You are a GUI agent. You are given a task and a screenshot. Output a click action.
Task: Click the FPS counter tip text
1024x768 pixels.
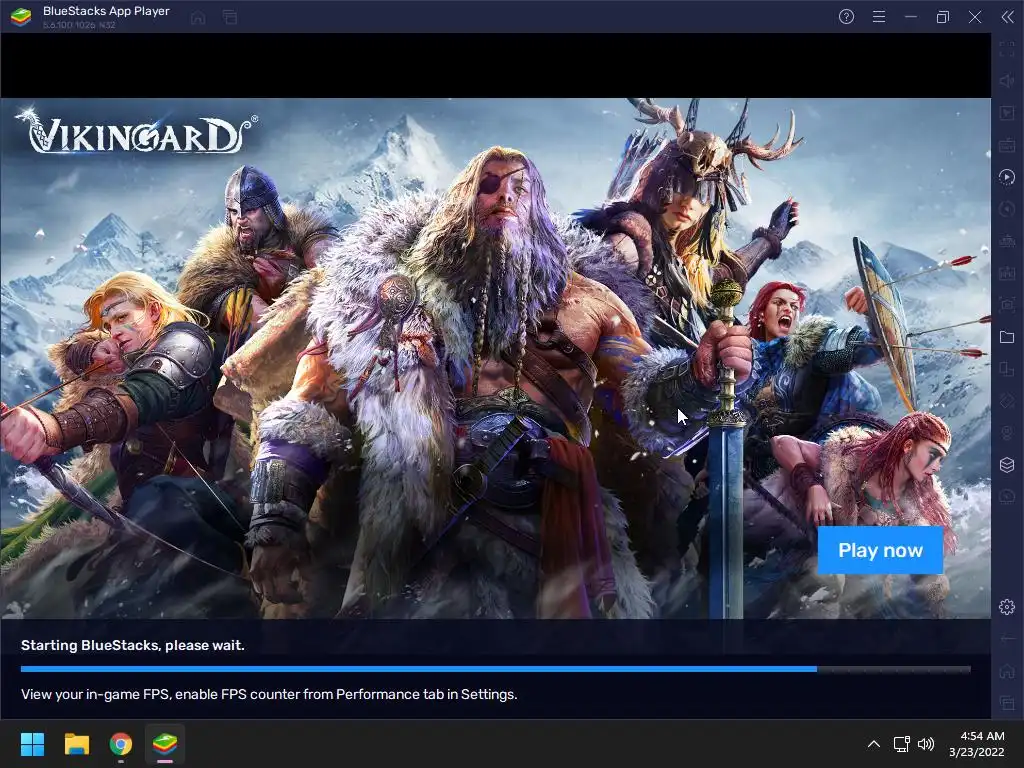269,694
